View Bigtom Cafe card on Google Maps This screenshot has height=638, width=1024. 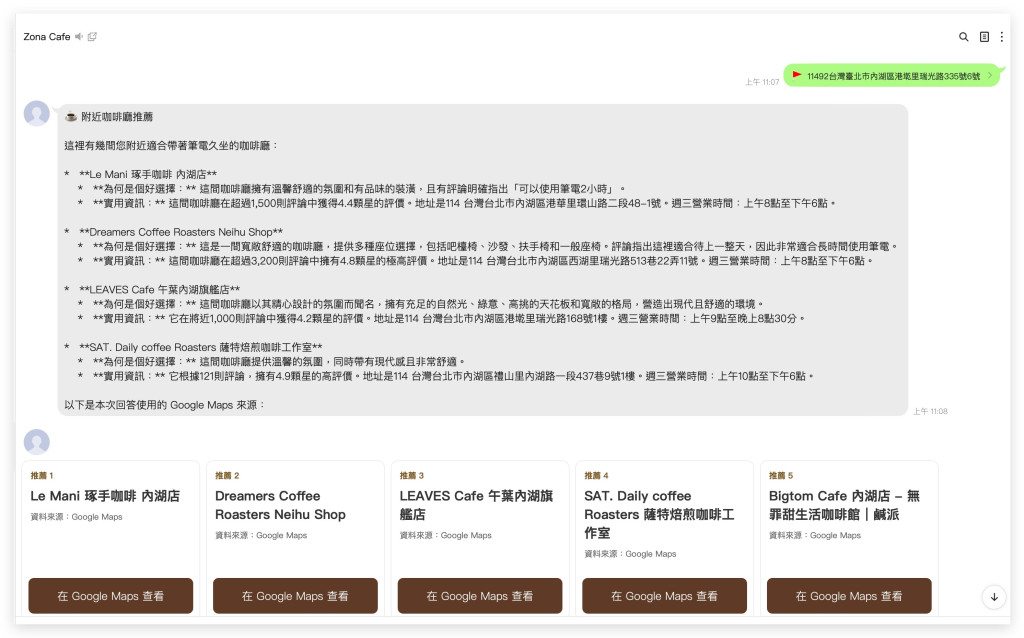coord(849,596)
